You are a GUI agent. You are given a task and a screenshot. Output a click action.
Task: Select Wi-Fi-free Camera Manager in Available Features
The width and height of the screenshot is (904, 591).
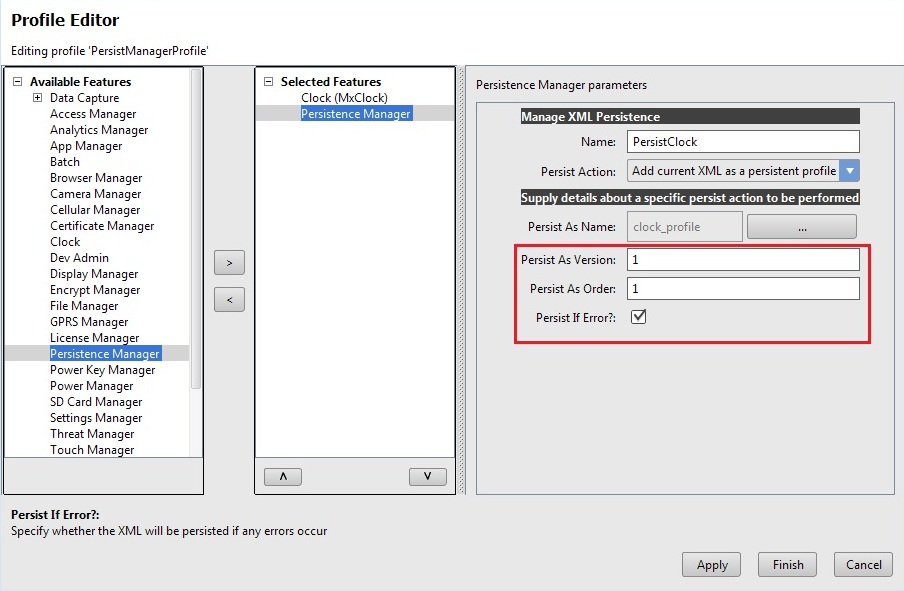click(95, 194)
